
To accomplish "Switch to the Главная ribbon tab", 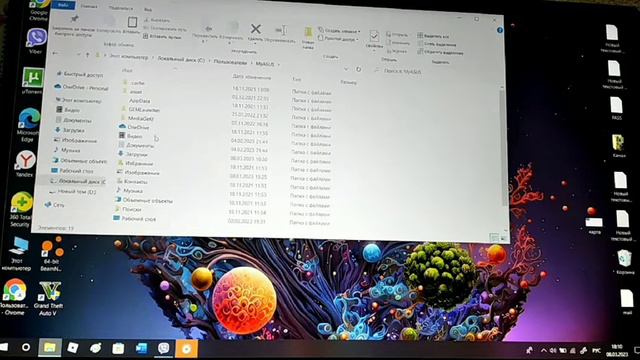I will pyautogui.click(x=88, y=7).
